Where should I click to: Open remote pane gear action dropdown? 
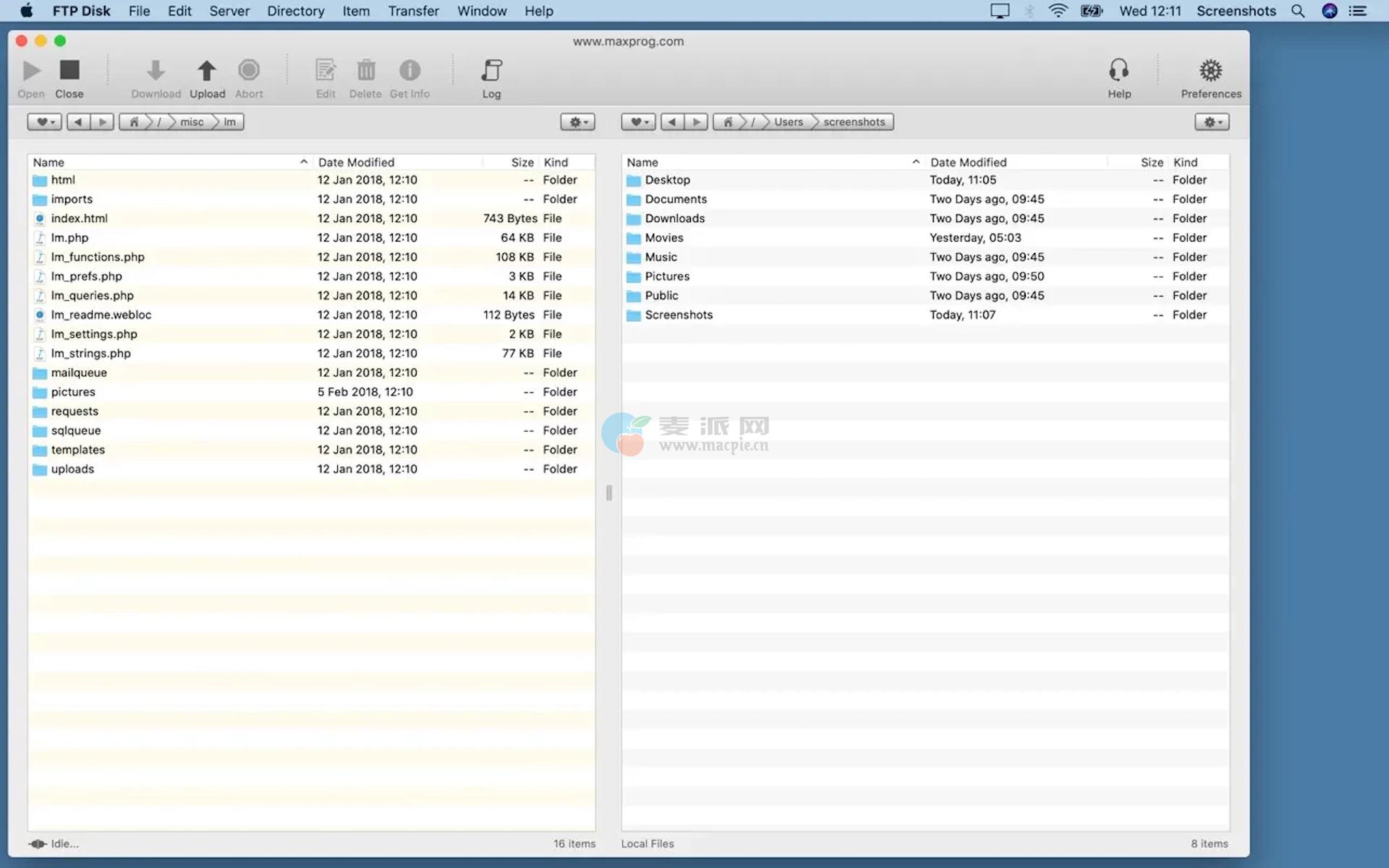click(x=577, y=122)
